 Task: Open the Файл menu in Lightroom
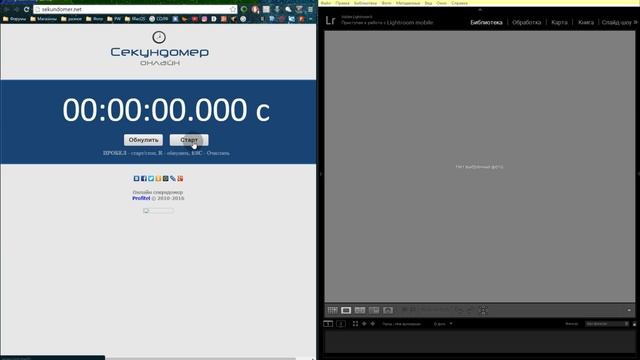pos(326,3)
